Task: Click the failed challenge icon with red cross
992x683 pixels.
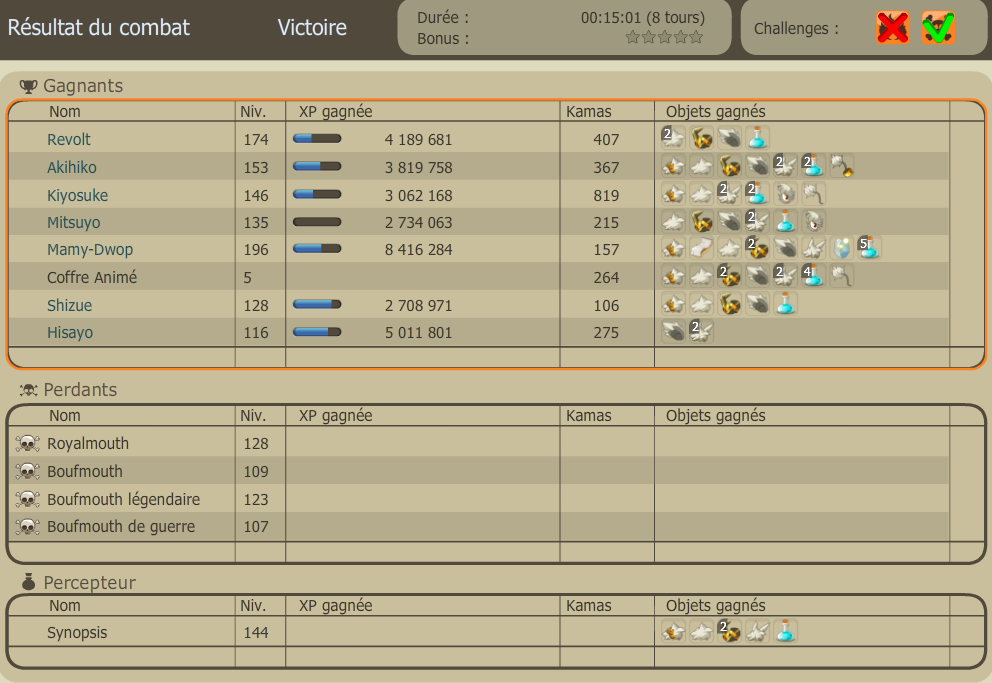Action: [893, 28]
